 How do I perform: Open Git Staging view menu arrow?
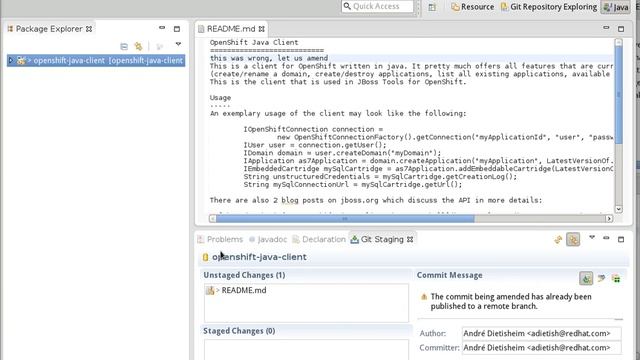(x=592, y=238)
